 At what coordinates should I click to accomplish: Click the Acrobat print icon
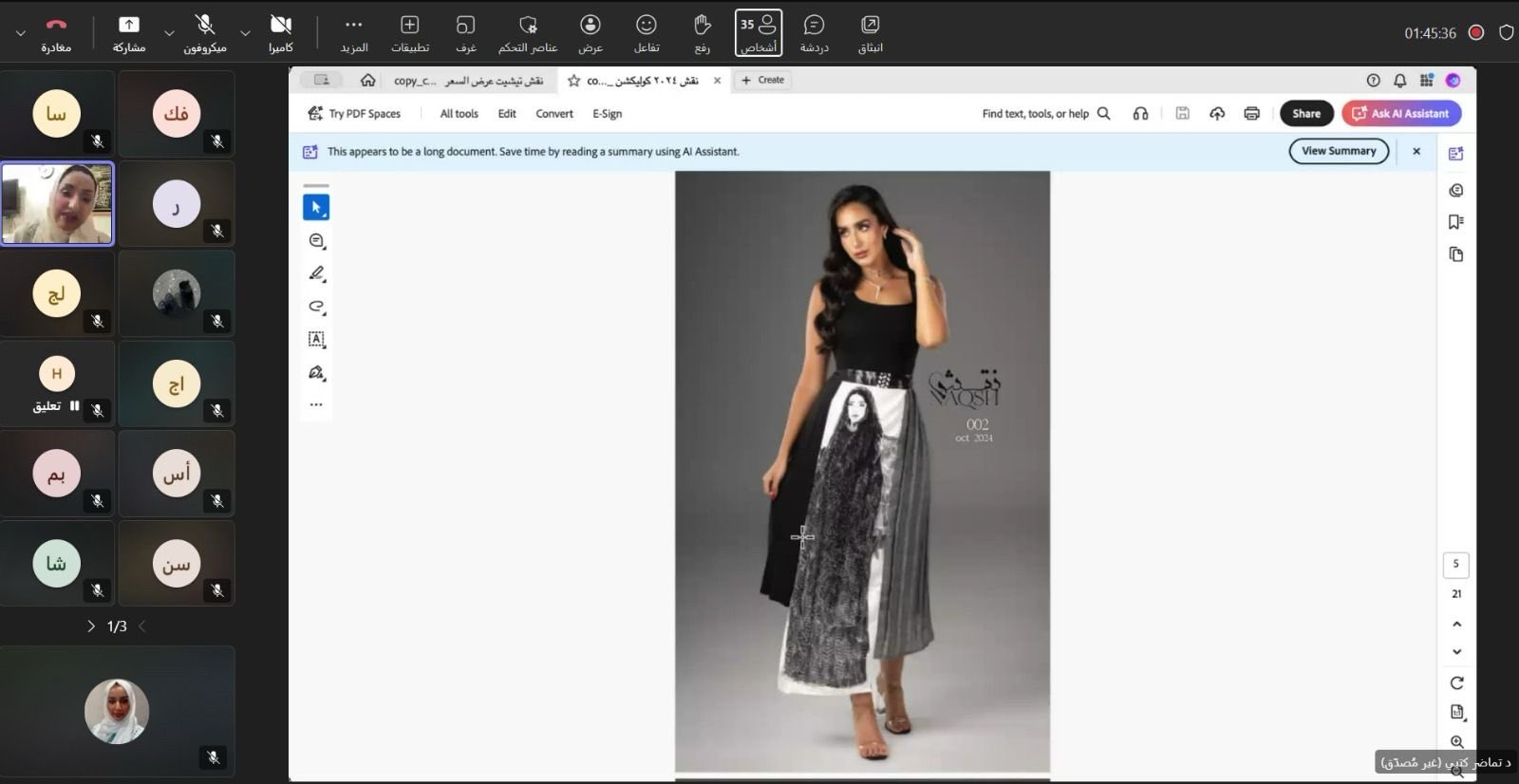(x=1251, y=114)
